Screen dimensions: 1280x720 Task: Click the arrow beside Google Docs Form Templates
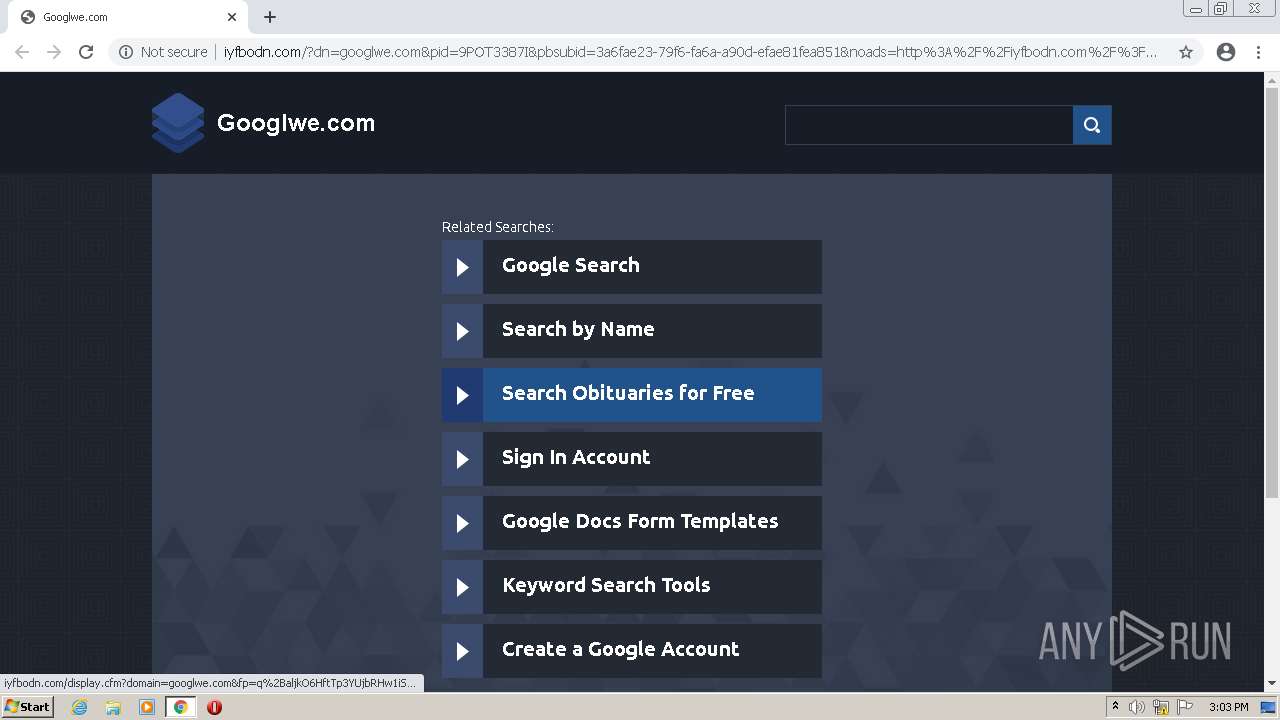(x=462, y=523)
